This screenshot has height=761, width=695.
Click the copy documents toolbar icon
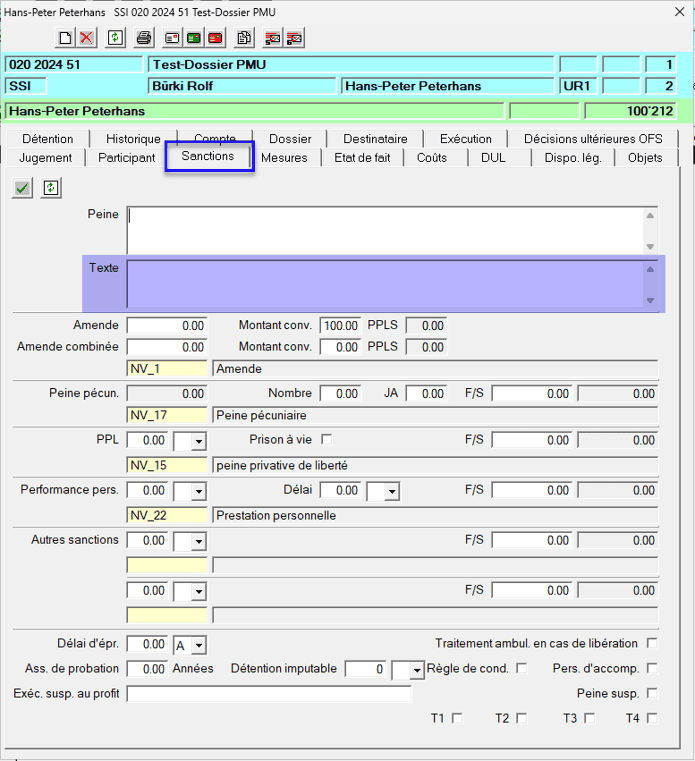click(x=244, y=38)
